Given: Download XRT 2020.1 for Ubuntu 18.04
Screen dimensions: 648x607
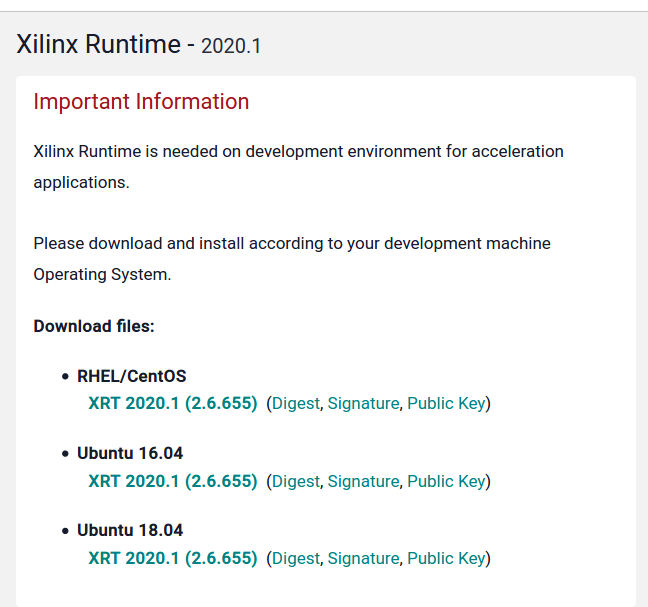Looking at the screenshot, I should pyautogui.click(x=173, y=558).
